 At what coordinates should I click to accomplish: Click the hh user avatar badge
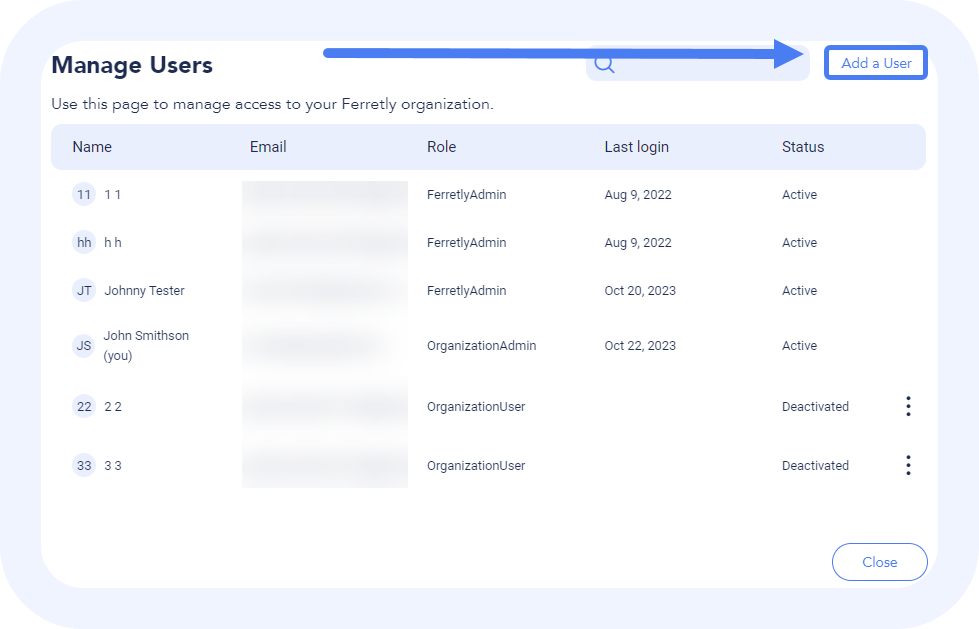point(84,243)
